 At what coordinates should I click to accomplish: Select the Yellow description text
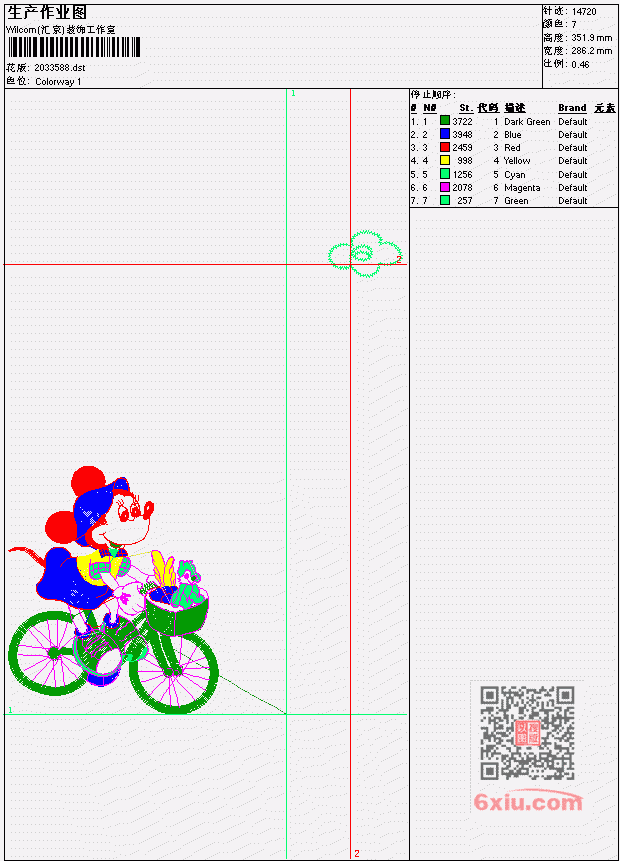tap(517, 161)
